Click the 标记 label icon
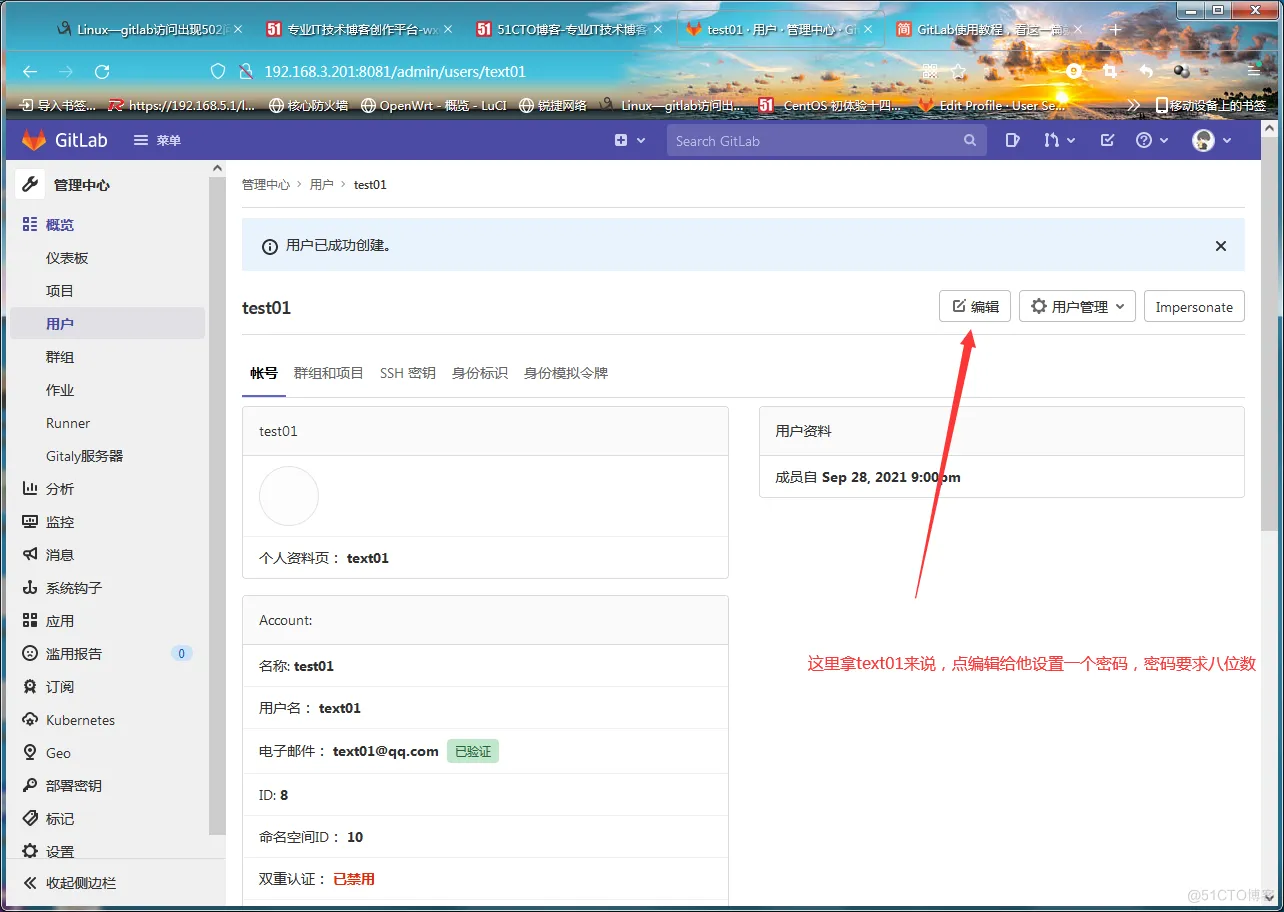Image resolution: width=1284 pixels, height=912 pixels. coord(30,818)
